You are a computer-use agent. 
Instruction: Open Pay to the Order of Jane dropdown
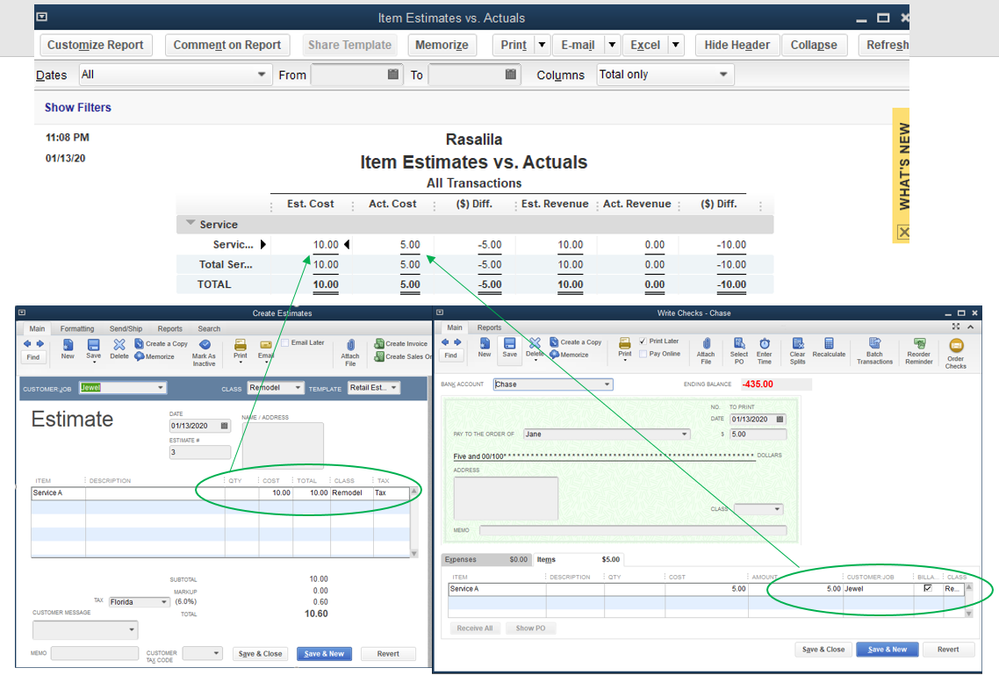coord(684,434)
